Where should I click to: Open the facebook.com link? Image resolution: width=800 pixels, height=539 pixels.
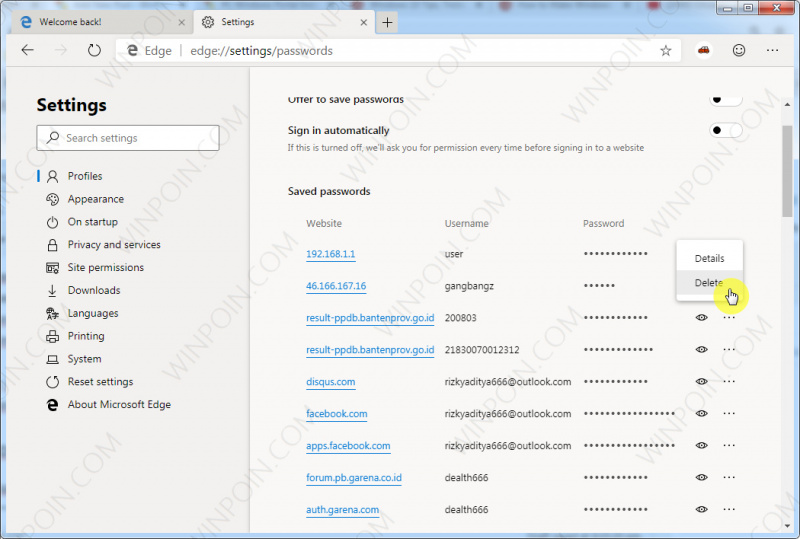click(x=337, y=413)
